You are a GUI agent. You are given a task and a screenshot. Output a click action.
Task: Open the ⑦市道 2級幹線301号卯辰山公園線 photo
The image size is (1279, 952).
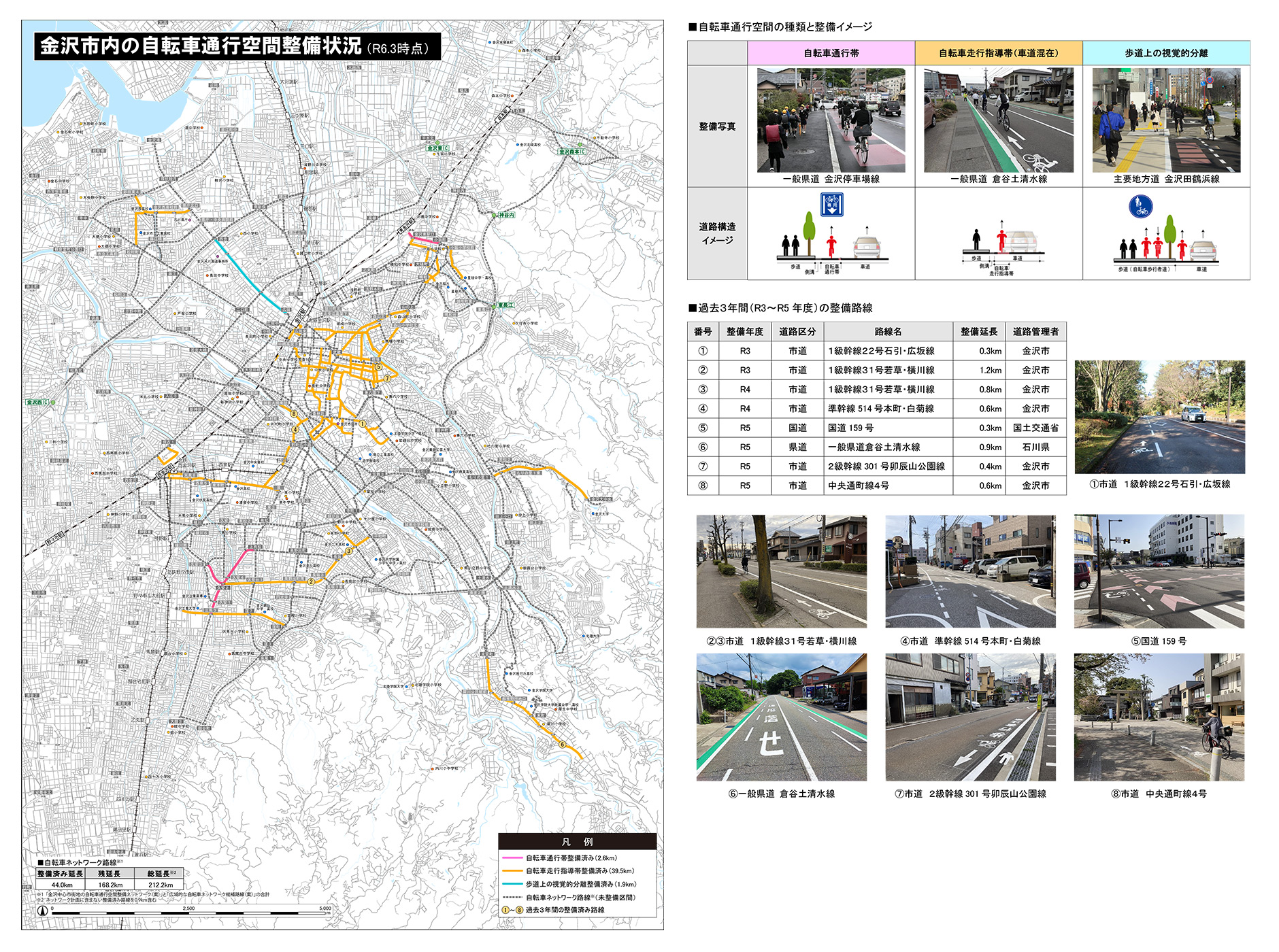(970, 717)
